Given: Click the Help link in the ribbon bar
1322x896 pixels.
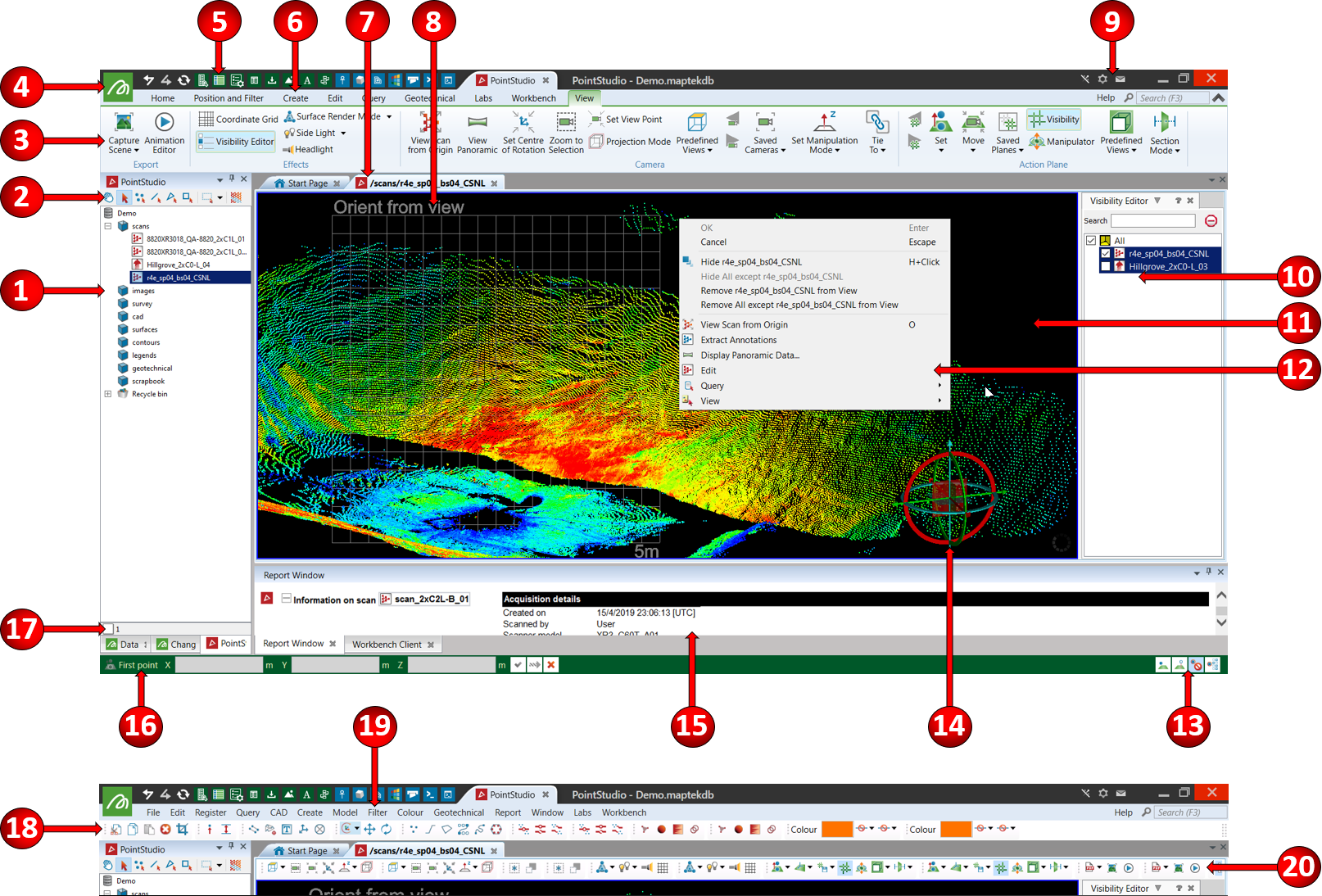Looking at the screenshot, I should pos(1105,98).
